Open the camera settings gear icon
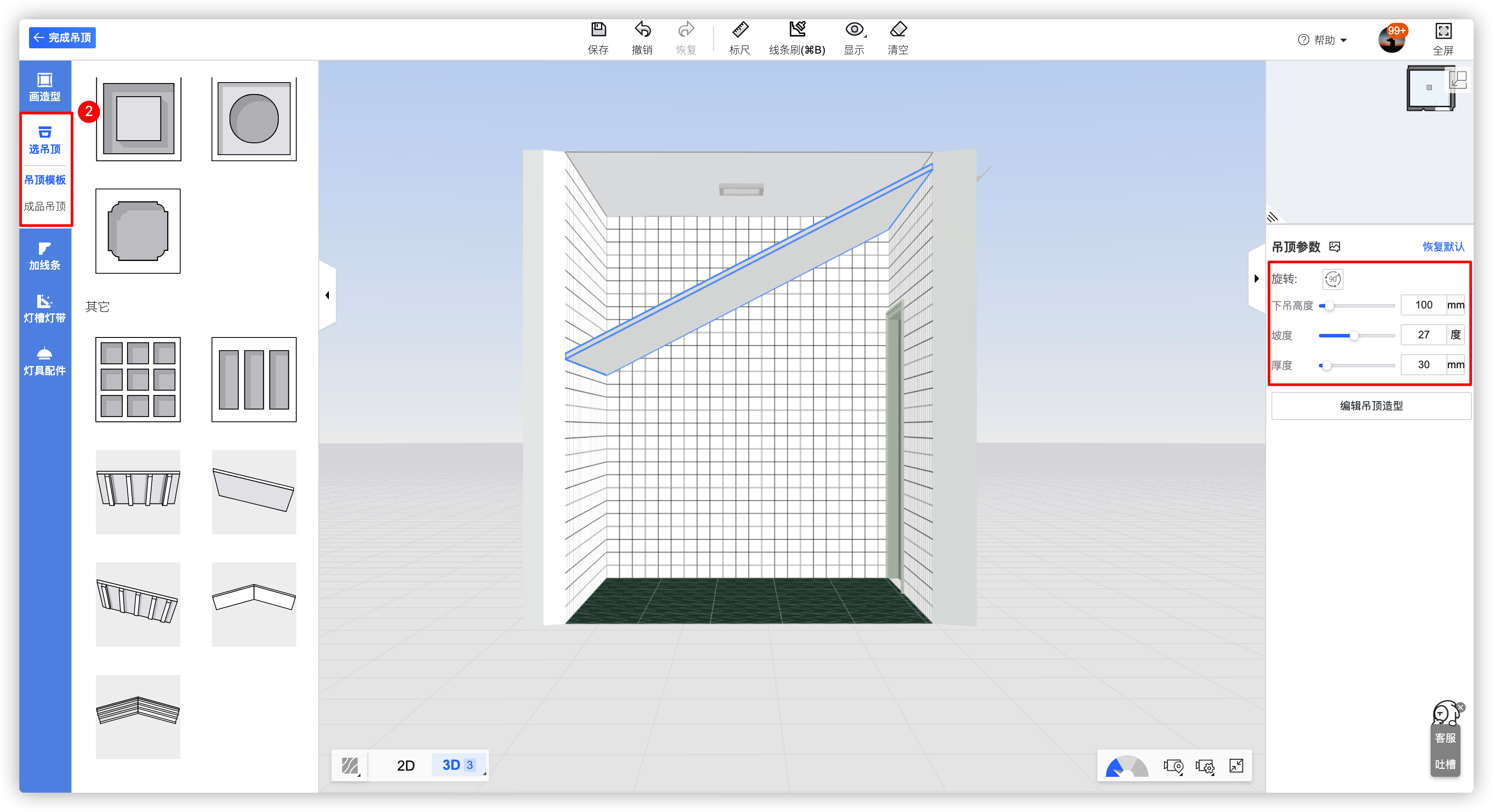The height and width of the screenshot is (812, 1493). [1205, 766]
